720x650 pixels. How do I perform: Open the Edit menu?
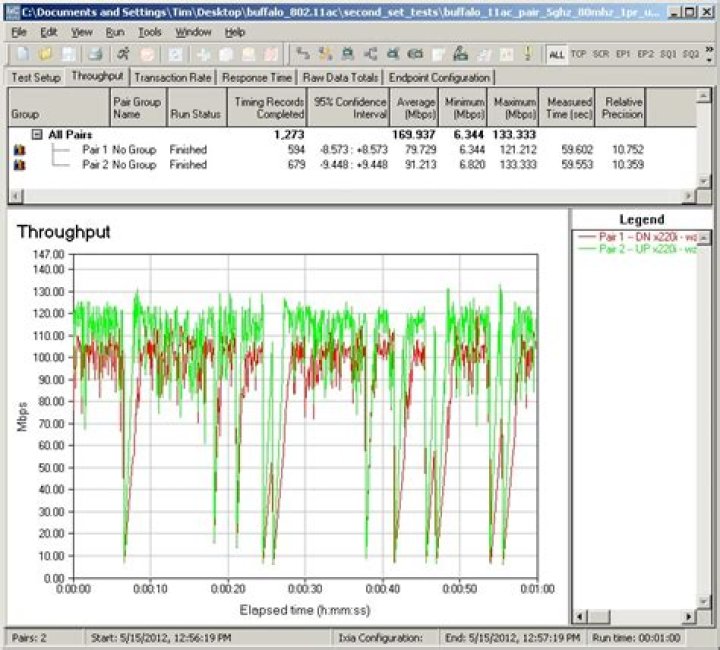tap(49, 32)
